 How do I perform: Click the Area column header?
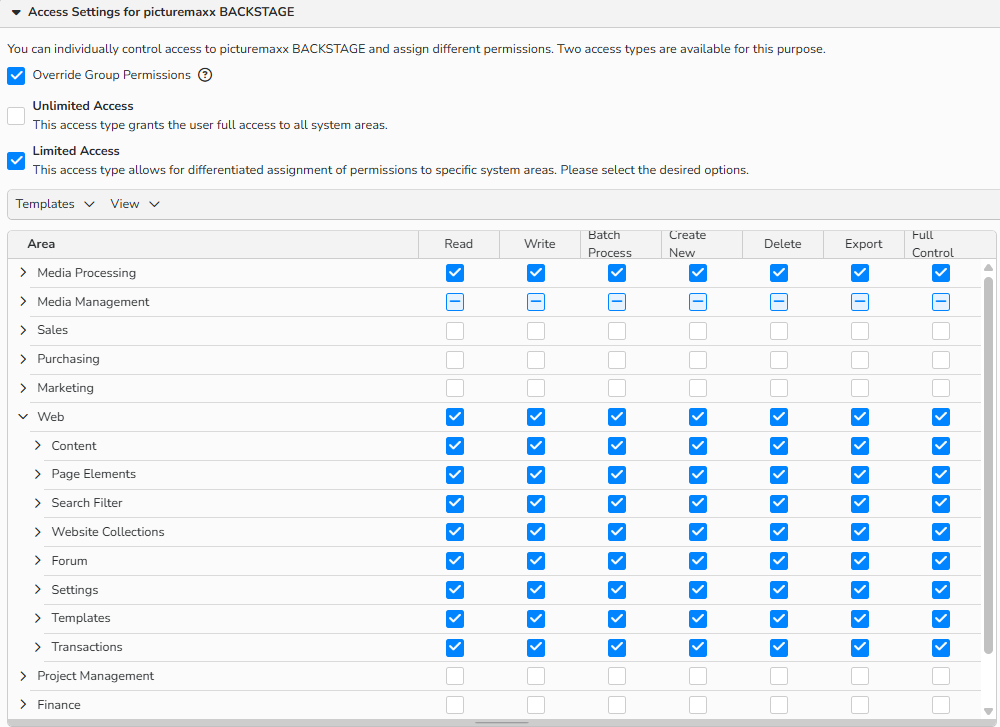[213, 244]
